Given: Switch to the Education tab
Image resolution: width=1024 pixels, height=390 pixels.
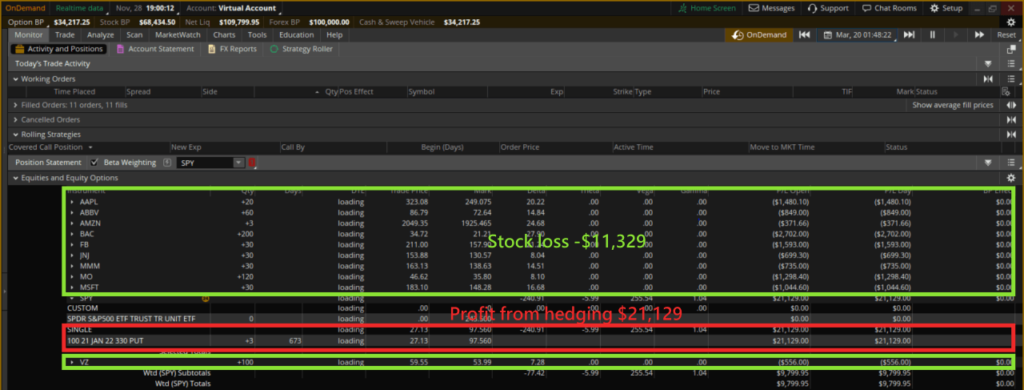Looking at the screenshot, I should (296, 35).
